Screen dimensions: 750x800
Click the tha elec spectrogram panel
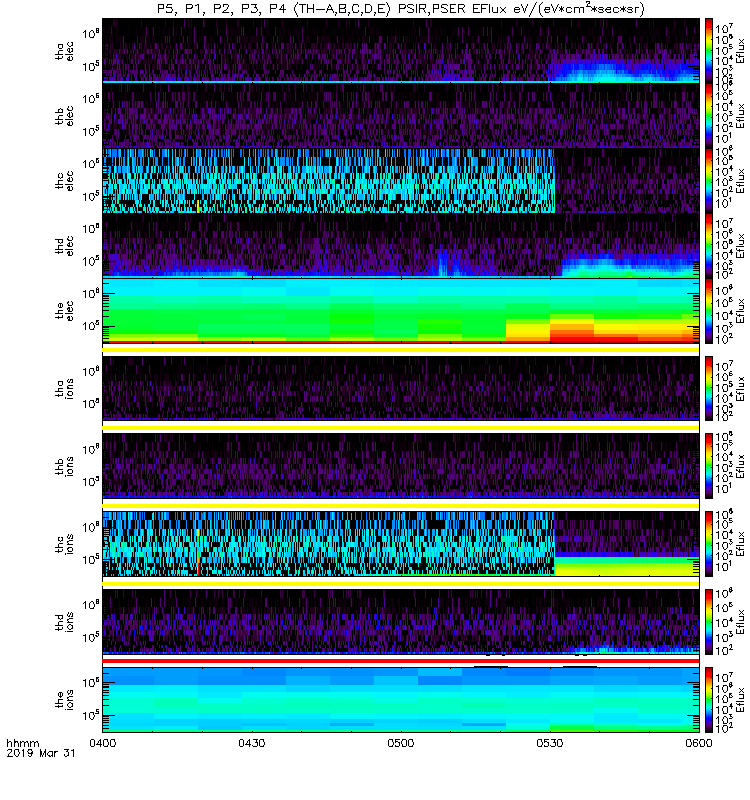tap(401, 51)
